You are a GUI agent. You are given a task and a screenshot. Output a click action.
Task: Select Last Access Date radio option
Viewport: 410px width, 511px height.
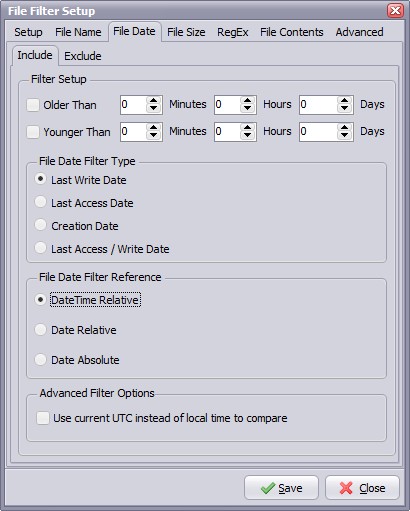41,202
